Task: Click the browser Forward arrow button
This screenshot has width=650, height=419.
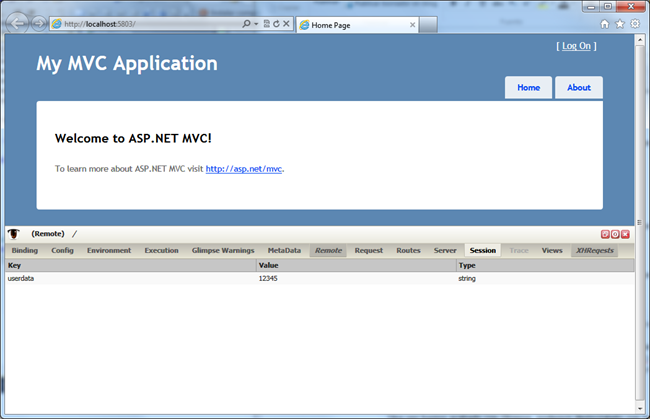Action: pyautogui.click(x=38, y=23)
